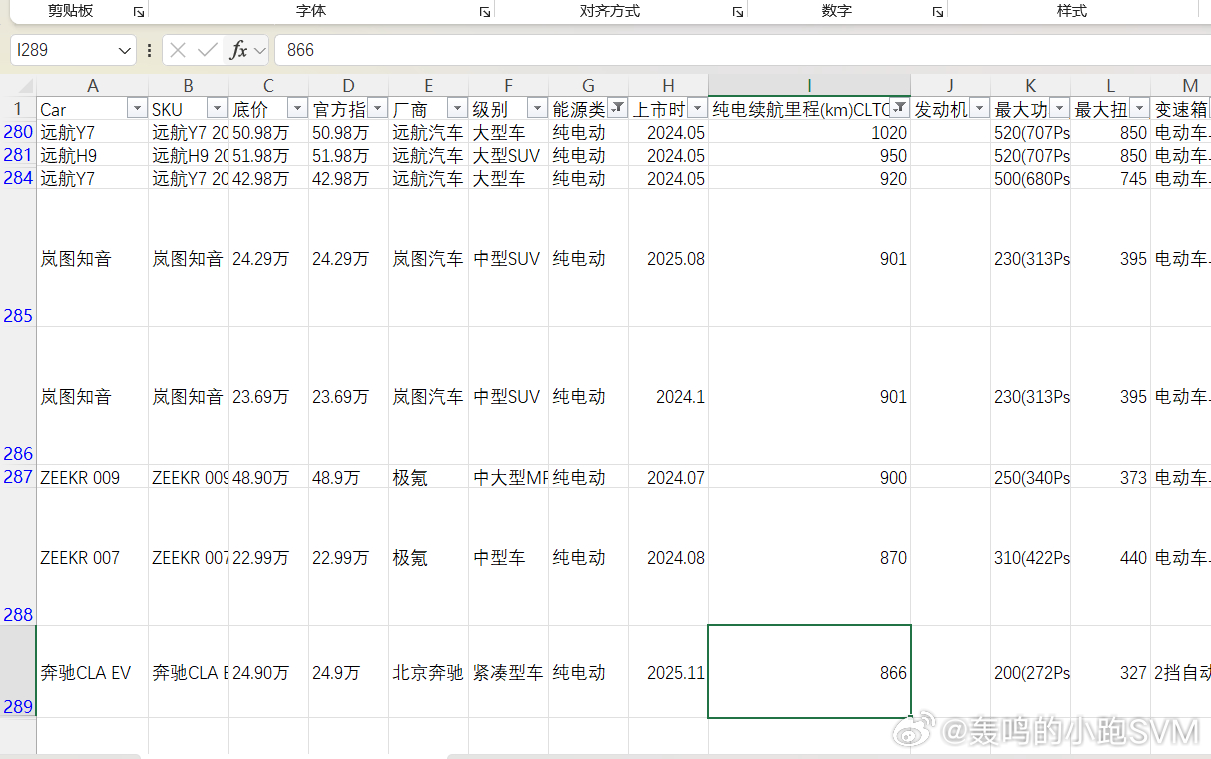This screenshot has width=1211, height=759.
Task: Open the 最大功 column filter dropdown
Action: tap(1059, 108)
